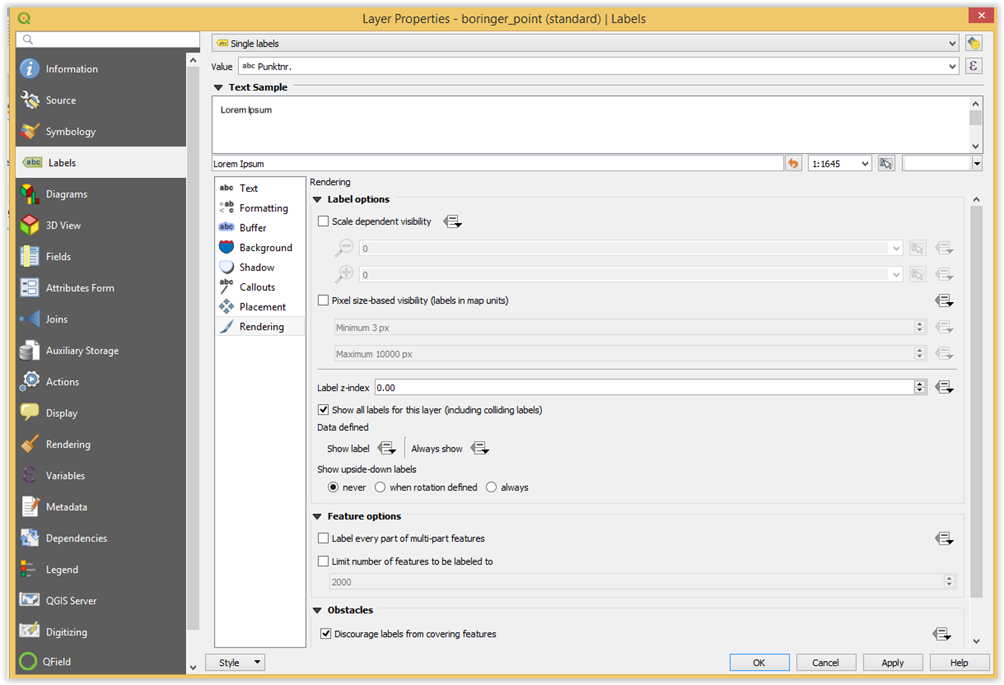This screenshot has width=1004, height=685.
Task: Collapse the Feature options section
Action: pyautogui.click(x=317, y=516)
